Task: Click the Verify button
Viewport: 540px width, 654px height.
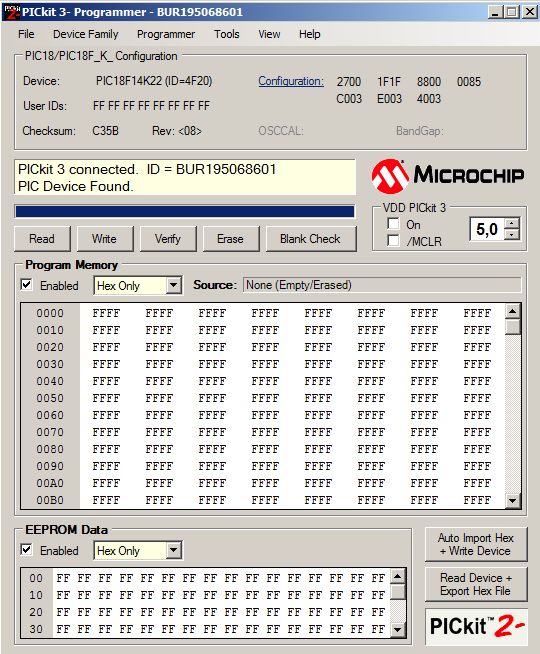Action: tap(168, 239)
